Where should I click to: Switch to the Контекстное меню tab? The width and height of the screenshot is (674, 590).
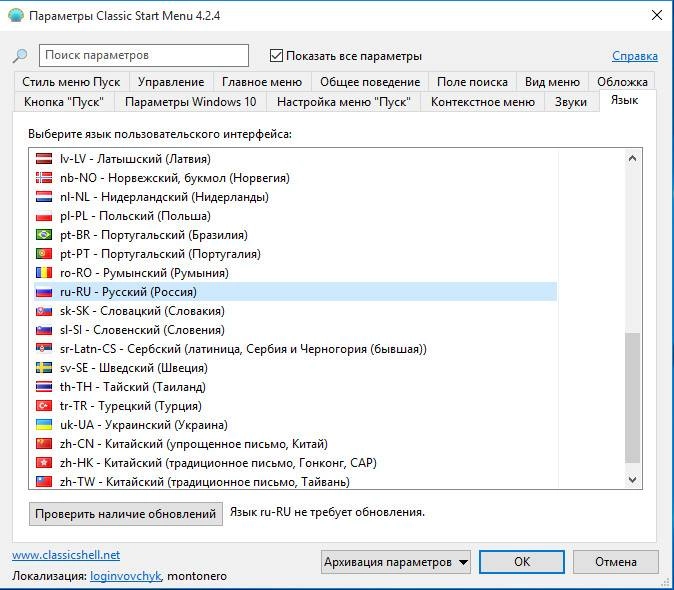[482, 102]
